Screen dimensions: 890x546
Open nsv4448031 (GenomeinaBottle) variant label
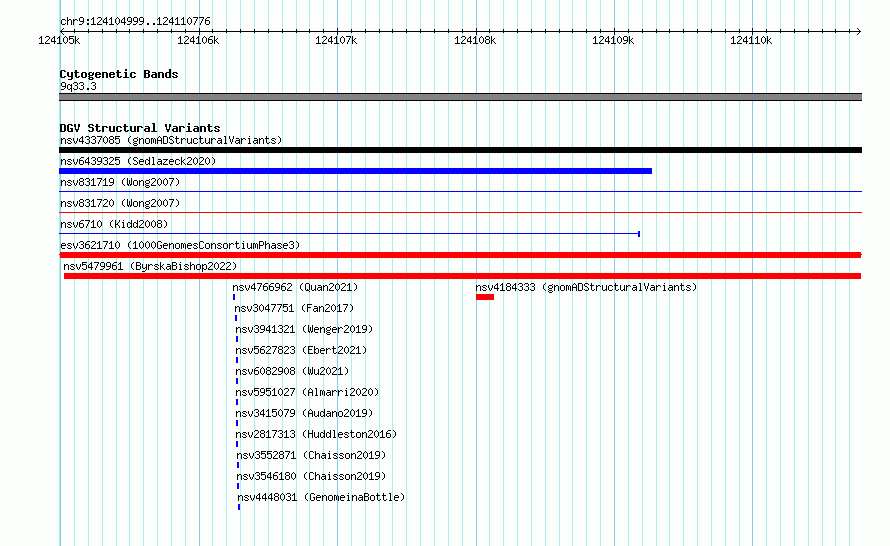pyautogui.click(x=321, y=497)
